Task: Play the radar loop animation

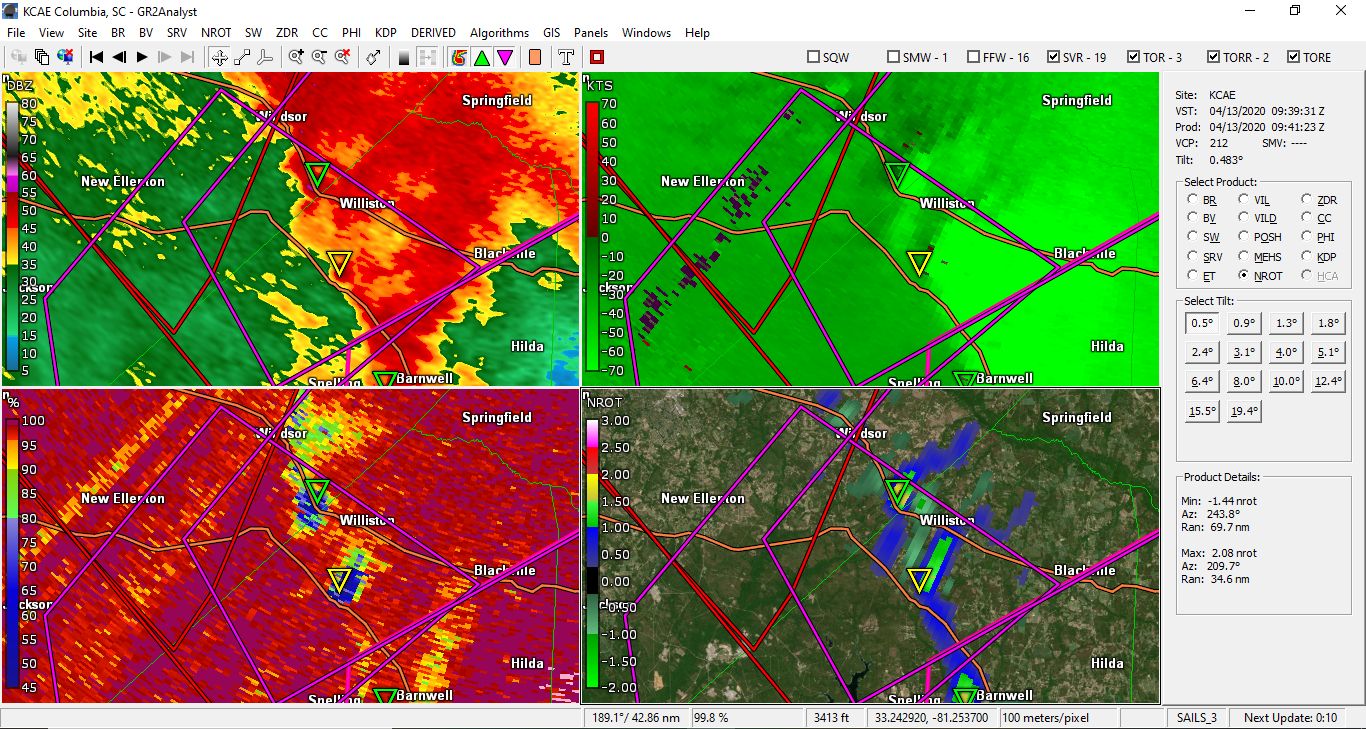Action: click(x=141, y=57)
